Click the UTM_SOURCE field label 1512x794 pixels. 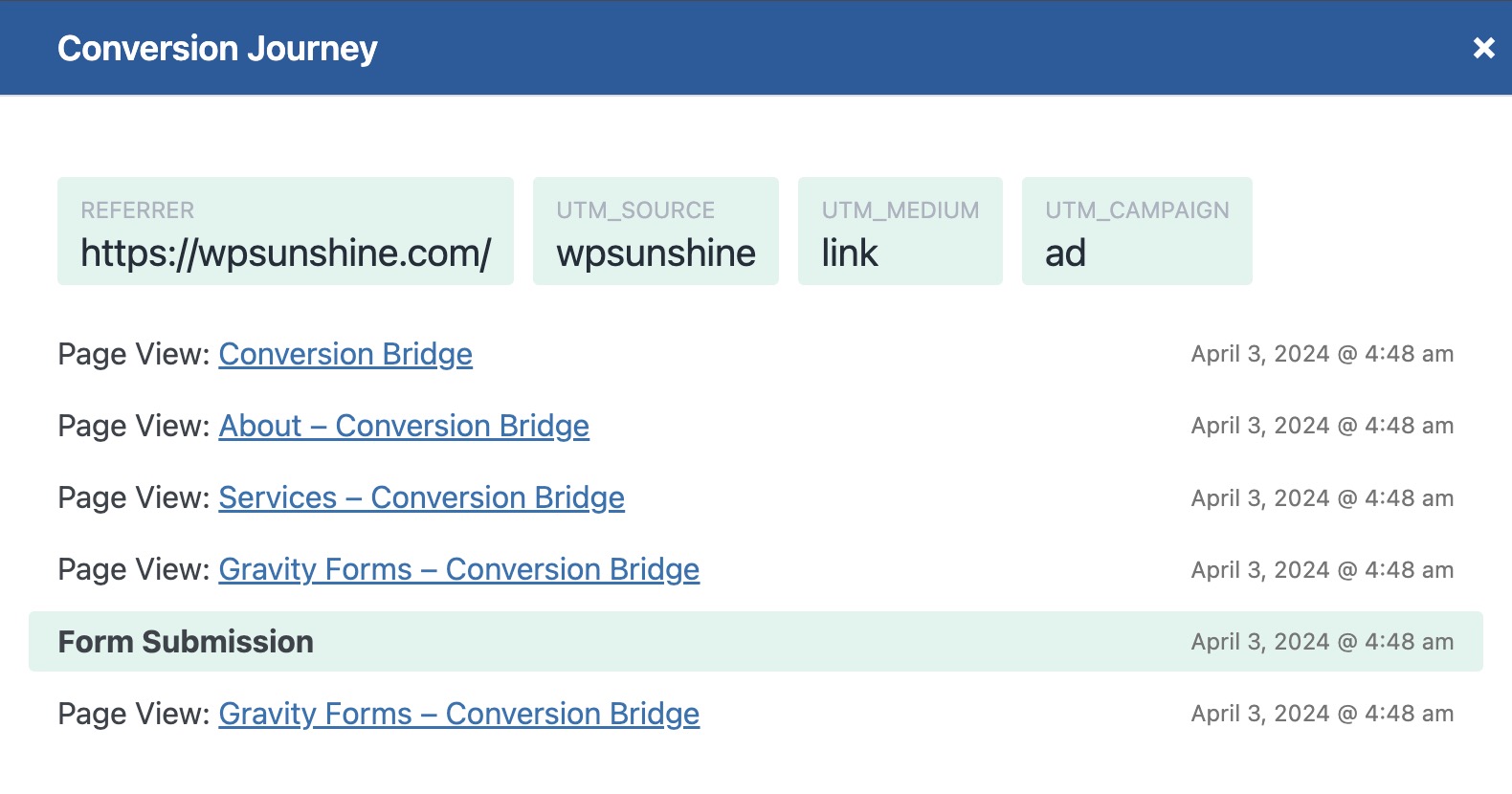[635, 210]
